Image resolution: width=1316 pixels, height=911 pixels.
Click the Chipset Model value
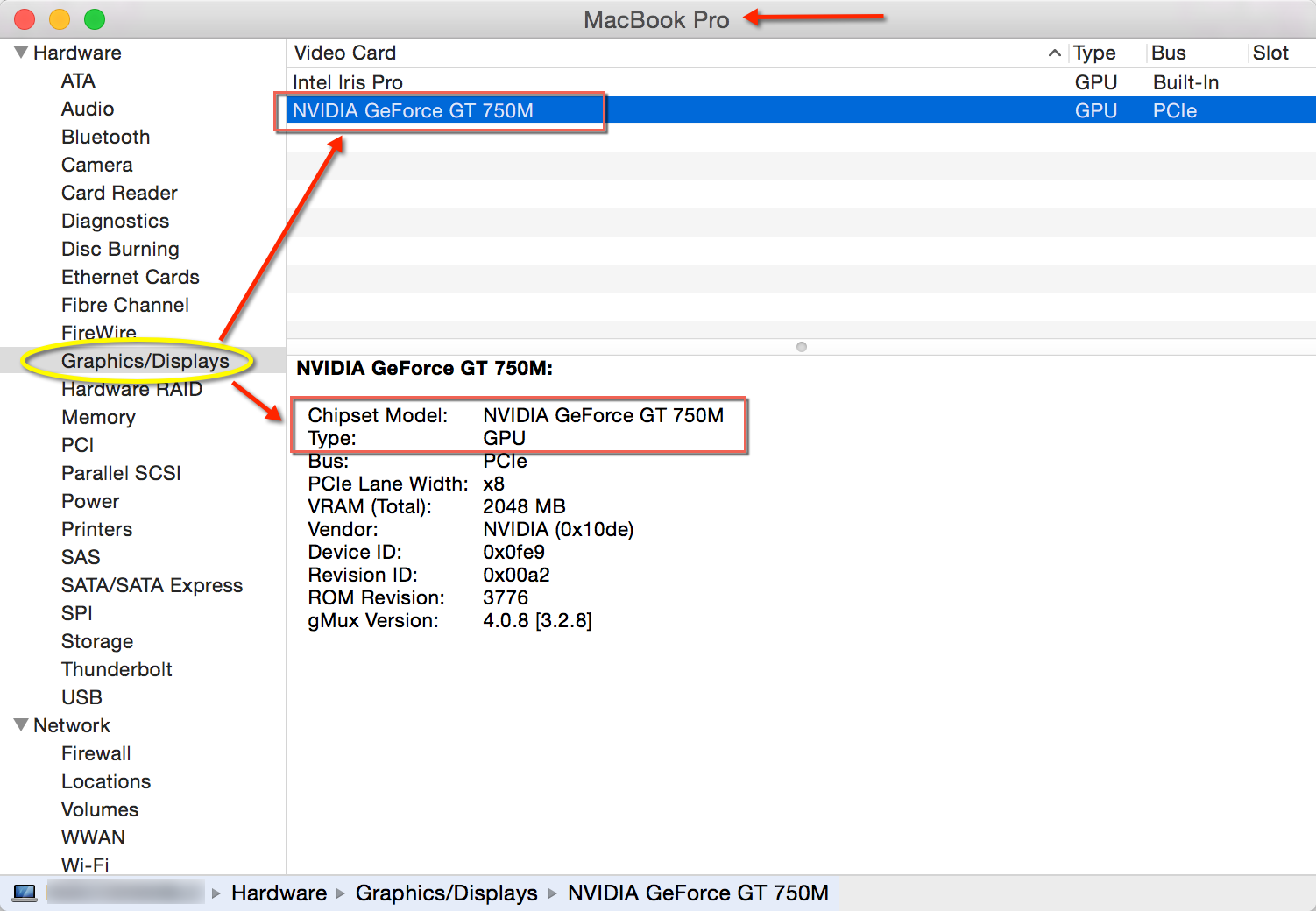[604, 415]
